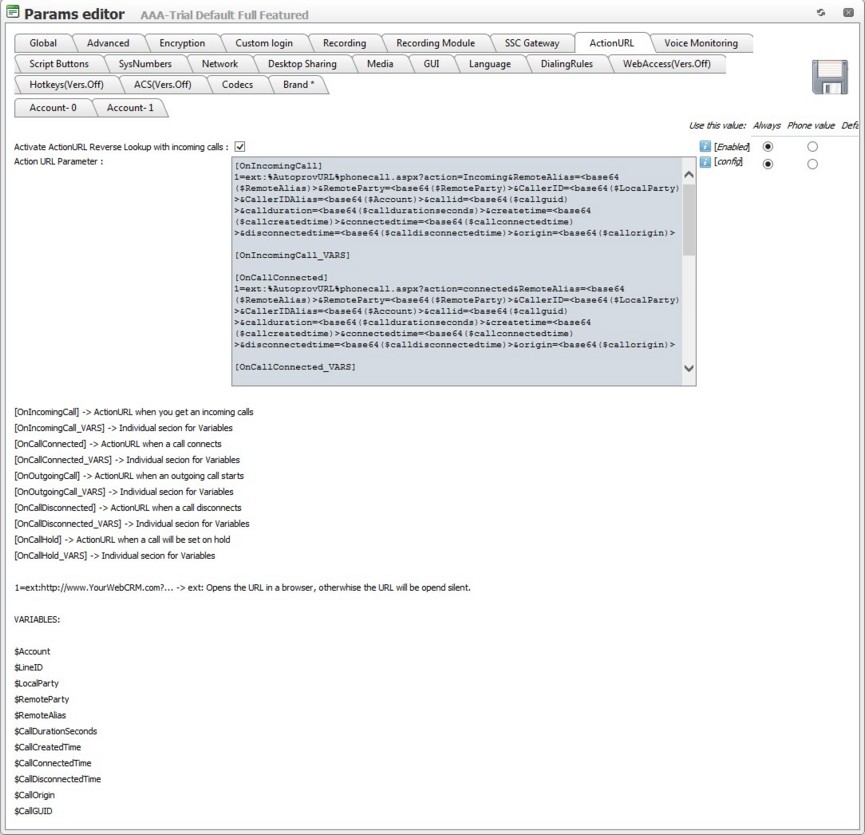Click the info icon next to [config]
The image size is (865, 835).
coord(705,163)
